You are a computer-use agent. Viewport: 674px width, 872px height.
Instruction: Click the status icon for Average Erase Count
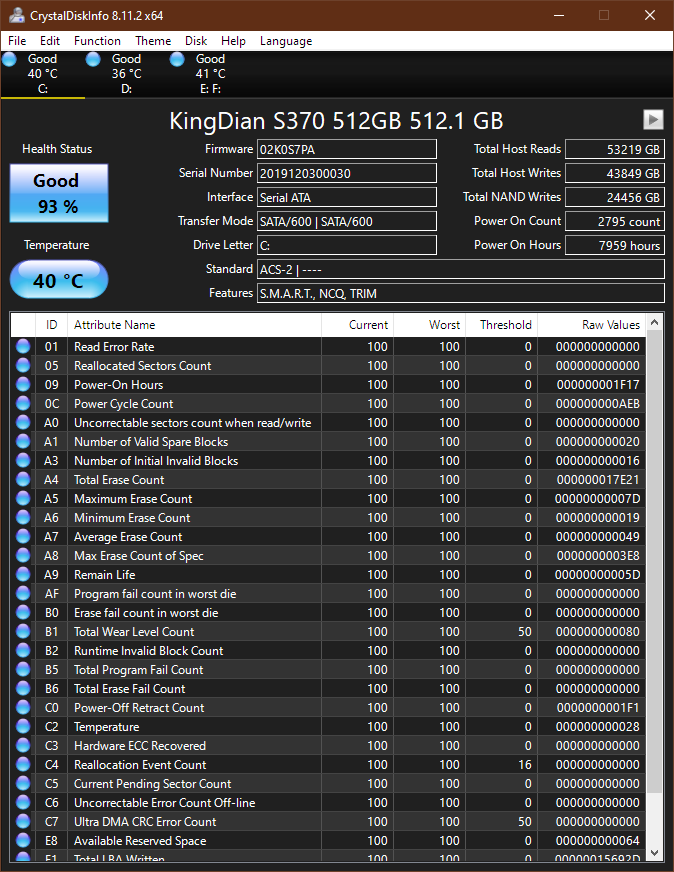(23, 537)
